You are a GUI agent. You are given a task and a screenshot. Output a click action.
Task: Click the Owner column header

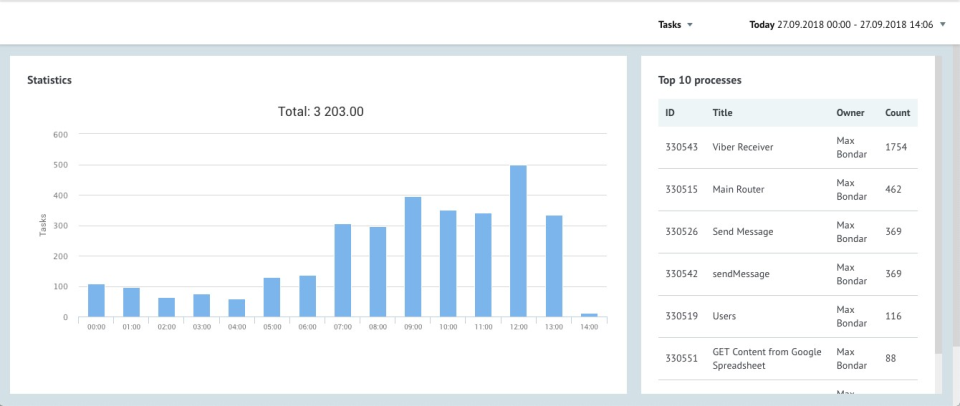tap(850, 113)
